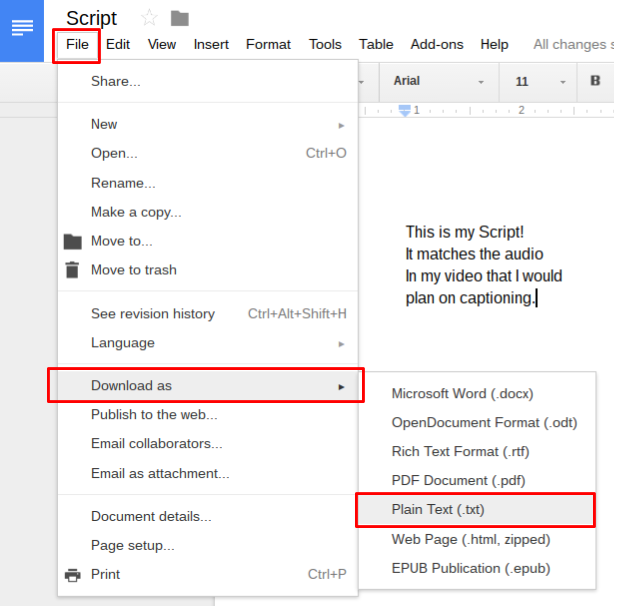The width and height of the screenshot is (631, 607).
Task: Choose Share... from File menu
Action: [208, 81]
